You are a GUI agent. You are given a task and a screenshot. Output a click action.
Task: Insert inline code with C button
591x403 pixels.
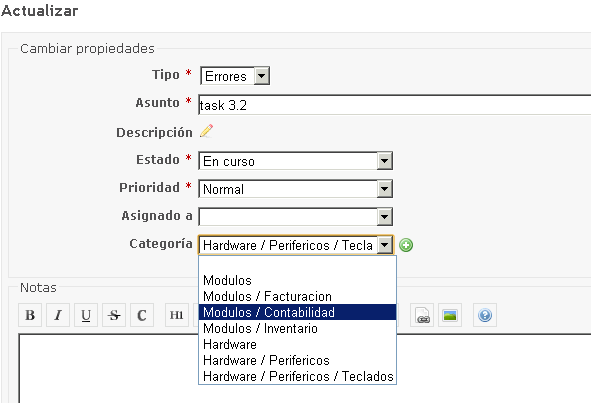click(142, 315)
